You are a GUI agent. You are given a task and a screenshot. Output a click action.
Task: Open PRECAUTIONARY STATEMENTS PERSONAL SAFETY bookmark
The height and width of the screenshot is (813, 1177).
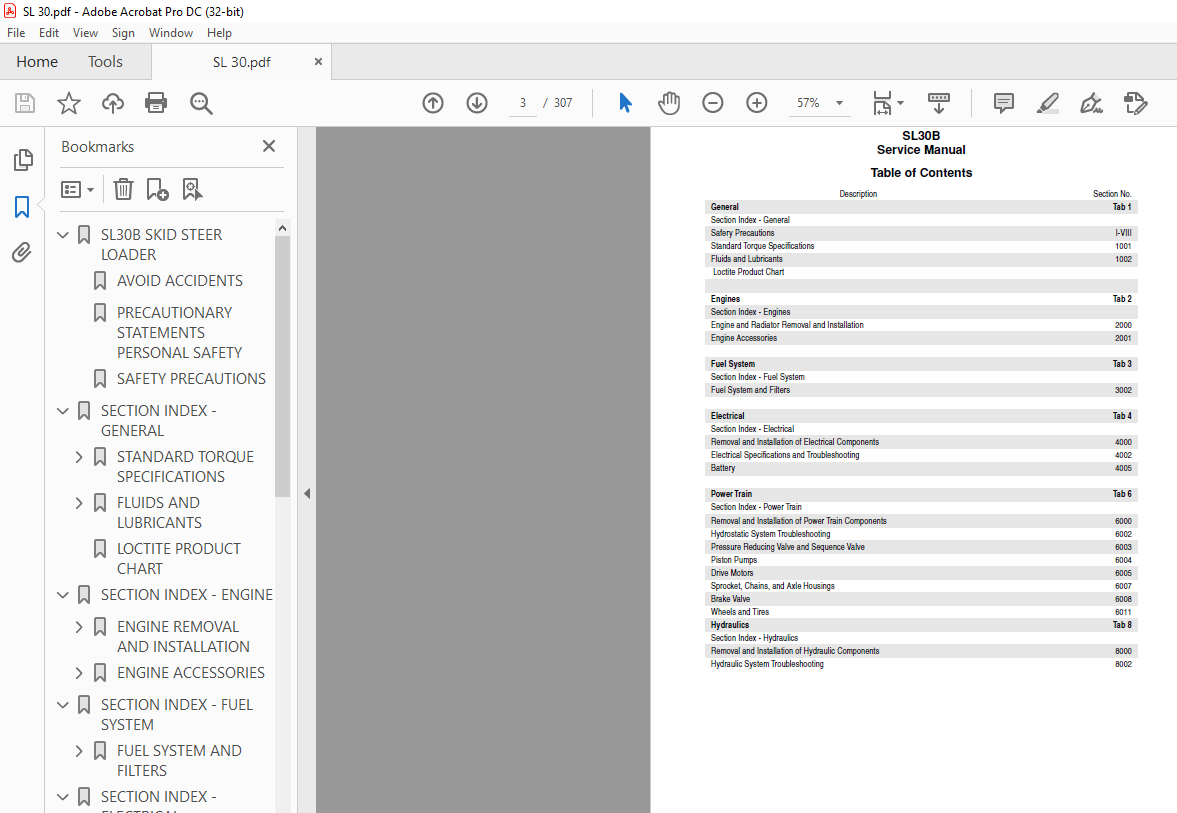(x=179, y=333)
